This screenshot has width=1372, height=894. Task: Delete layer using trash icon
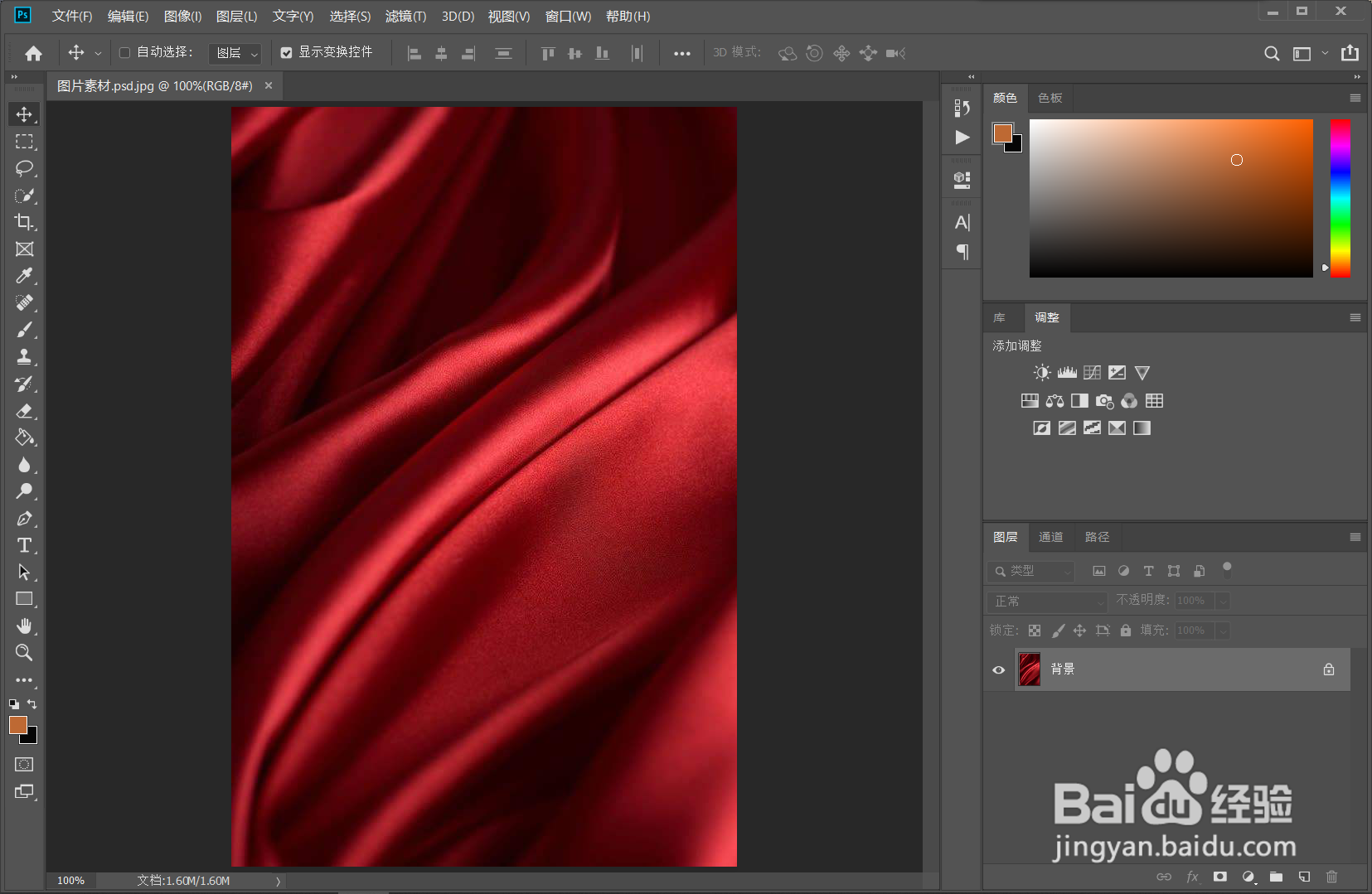click(x=1331, y=877)
